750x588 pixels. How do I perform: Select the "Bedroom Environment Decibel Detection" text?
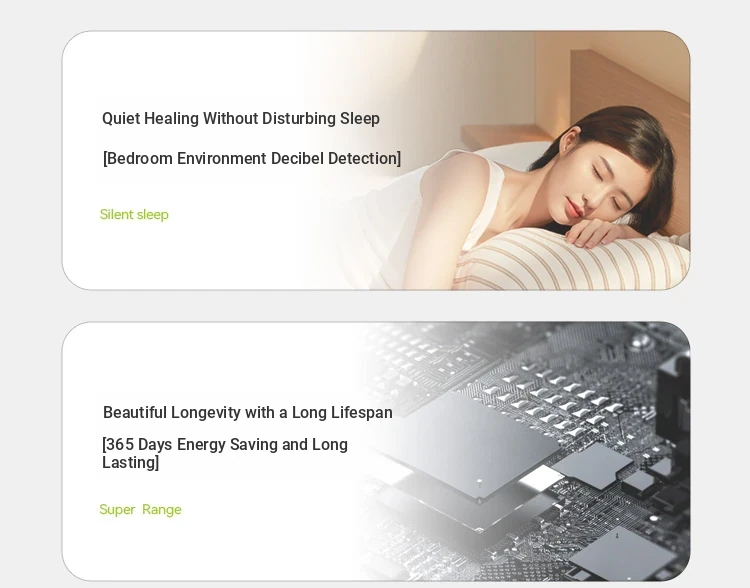(x=252, y=158)
